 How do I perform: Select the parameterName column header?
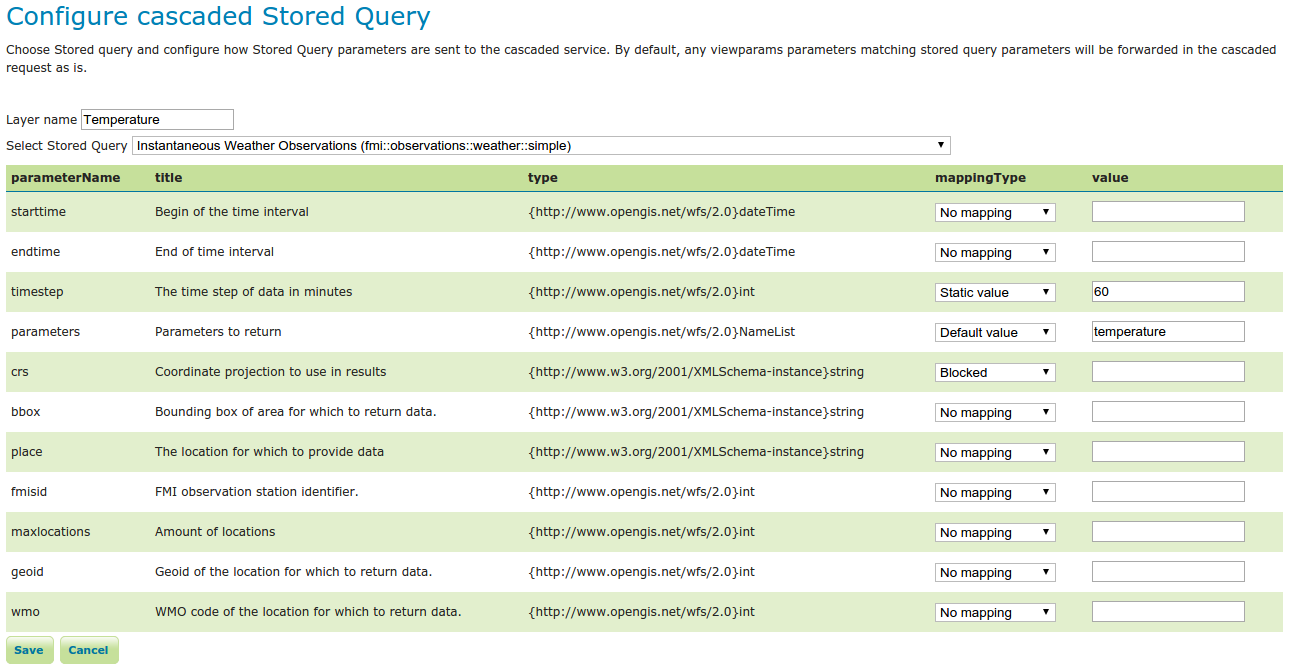(65, 177)
